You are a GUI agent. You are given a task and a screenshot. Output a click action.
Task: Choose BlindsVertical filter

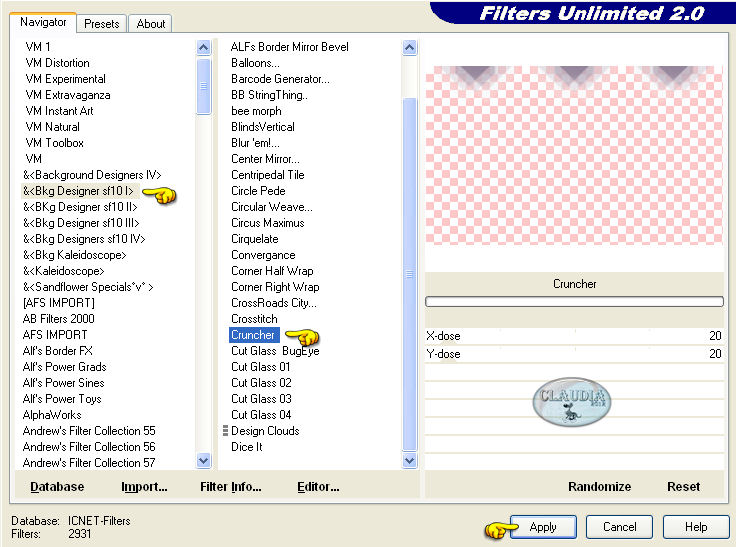(x=263, y=127)
